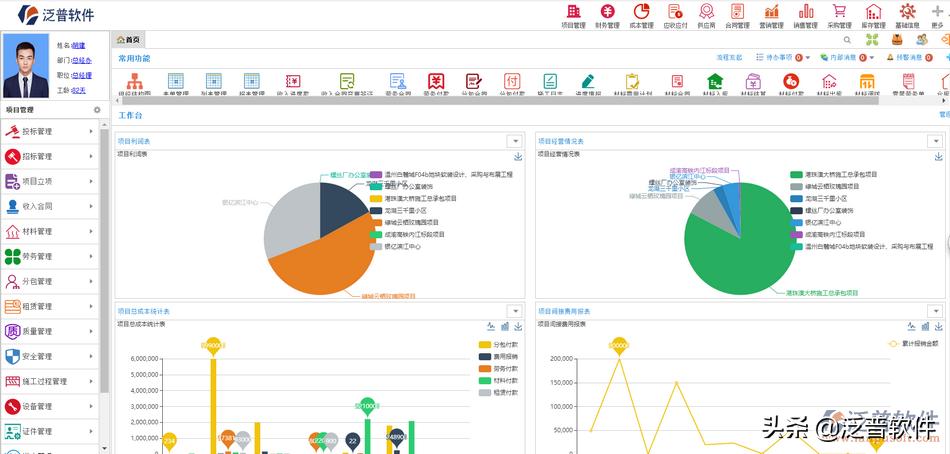Select the 库存管理 warehouse icon

(873, 12)
